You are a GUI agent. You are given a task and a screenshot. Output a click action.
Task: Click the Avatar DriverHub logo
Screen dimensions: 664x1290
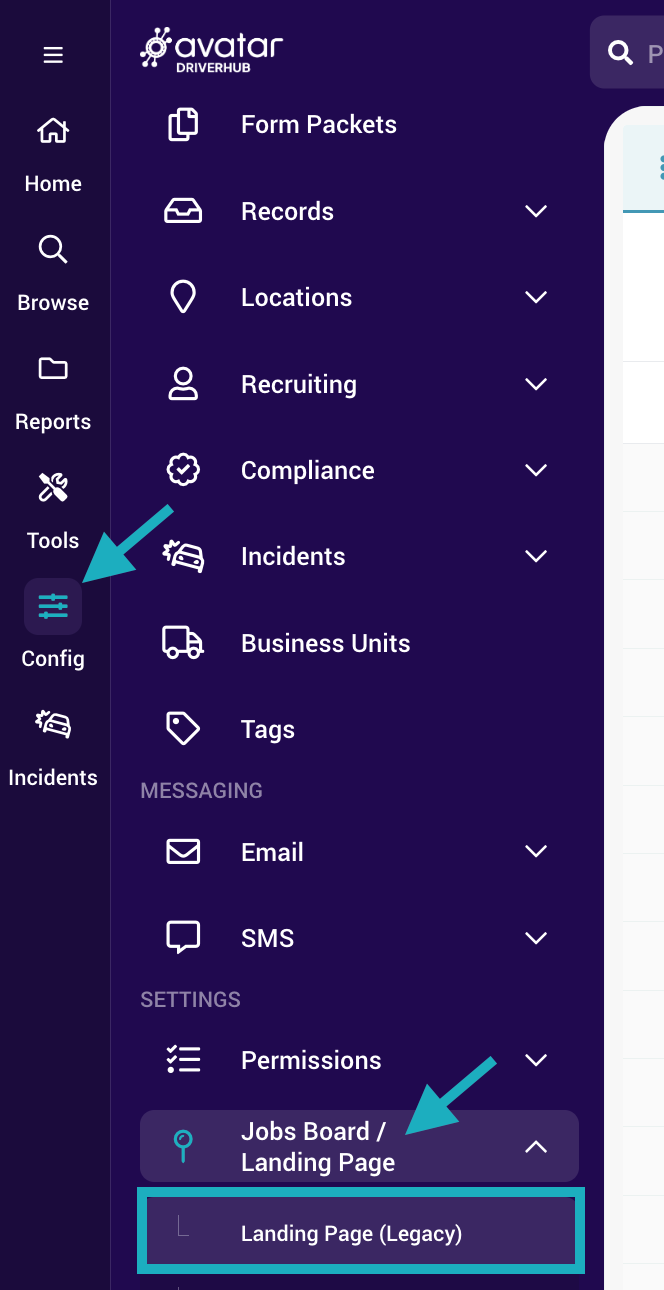[x=212, y=50]
